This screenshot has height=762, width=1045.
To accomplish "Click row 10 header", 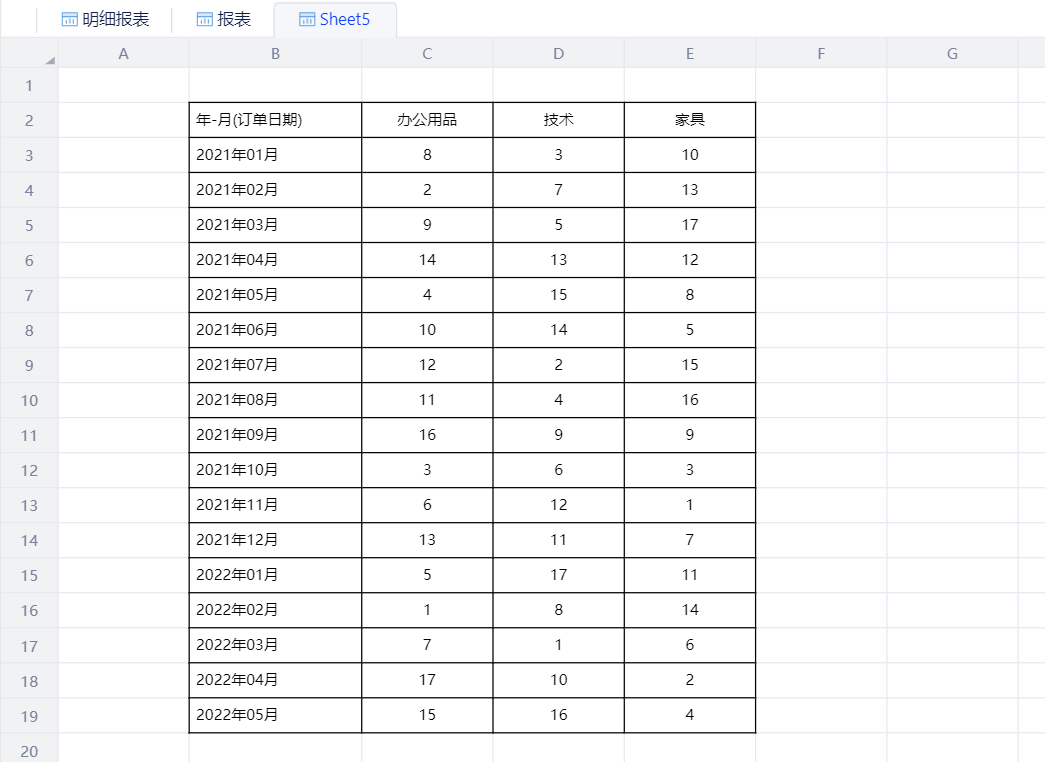I will point(29,400).
